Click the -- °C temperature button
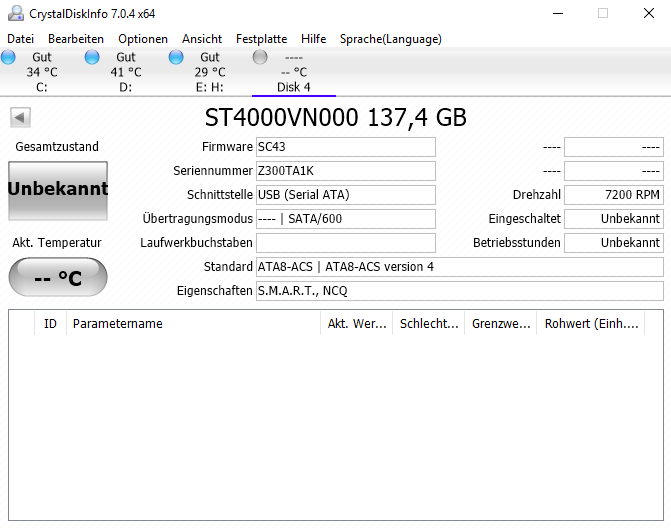671x528 pixels. pos(58,277)
